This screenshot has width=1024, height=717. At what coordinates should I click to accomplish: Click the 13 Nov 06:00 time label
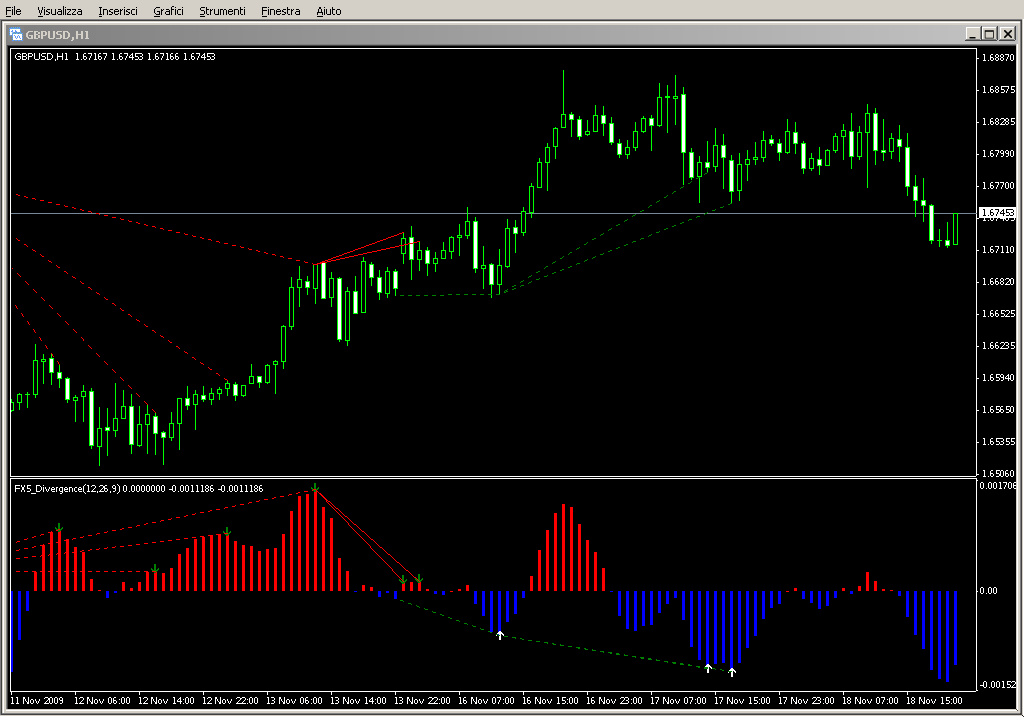pyautogui.click(x=294, y=700)
